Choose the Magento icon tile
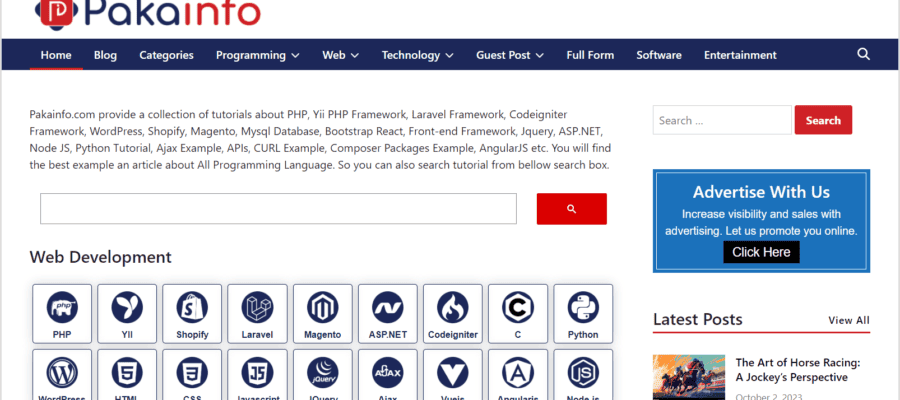Viewport: 900px width, 400px height. (x=323, y=314)
